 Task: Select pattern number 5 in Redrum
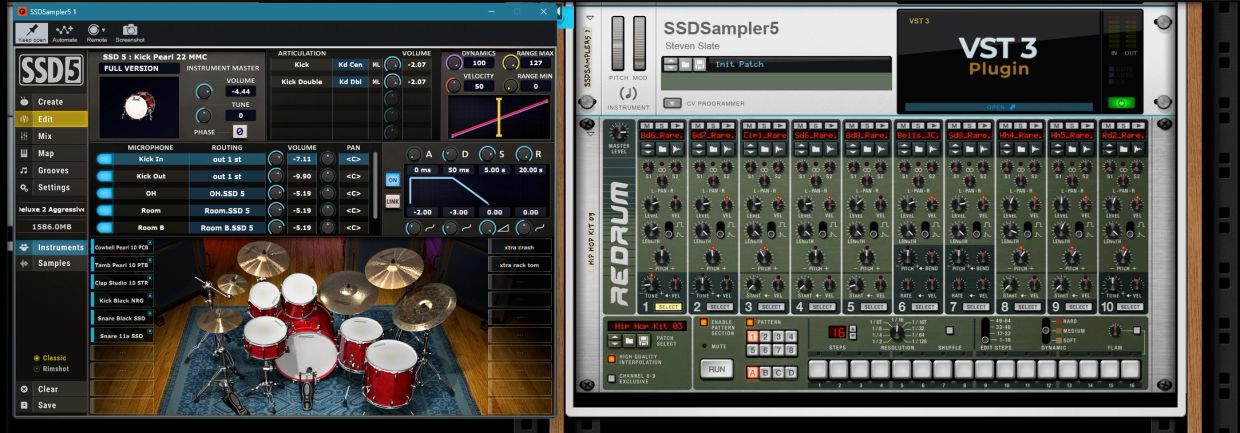(752, 350)
